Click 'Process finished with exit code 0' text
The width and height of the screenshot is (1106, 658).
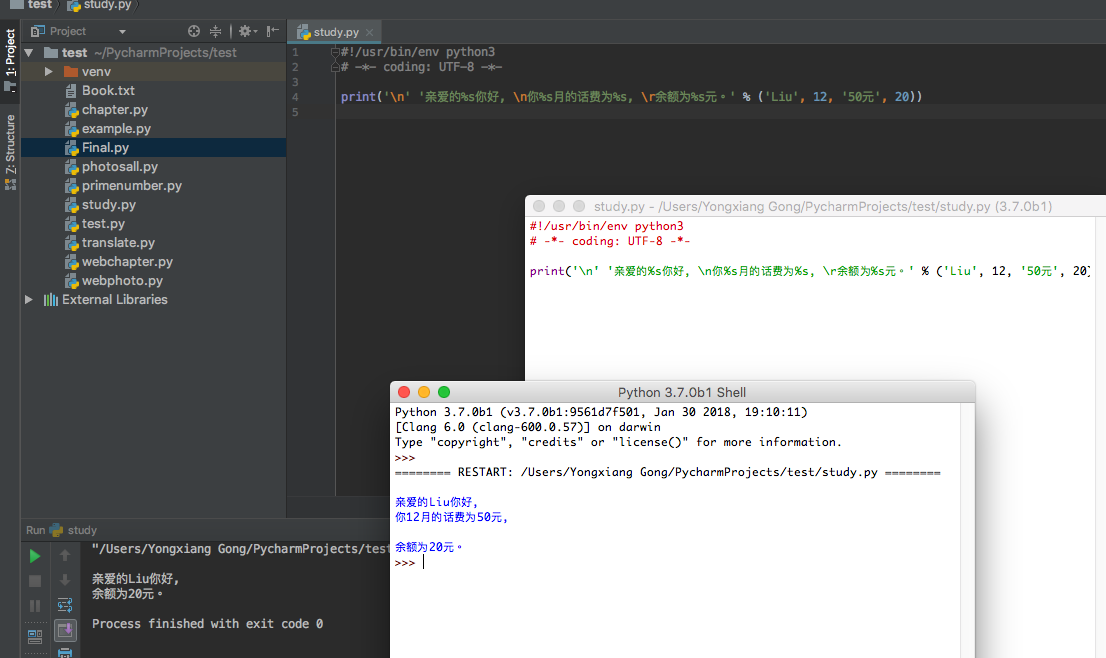207,623
